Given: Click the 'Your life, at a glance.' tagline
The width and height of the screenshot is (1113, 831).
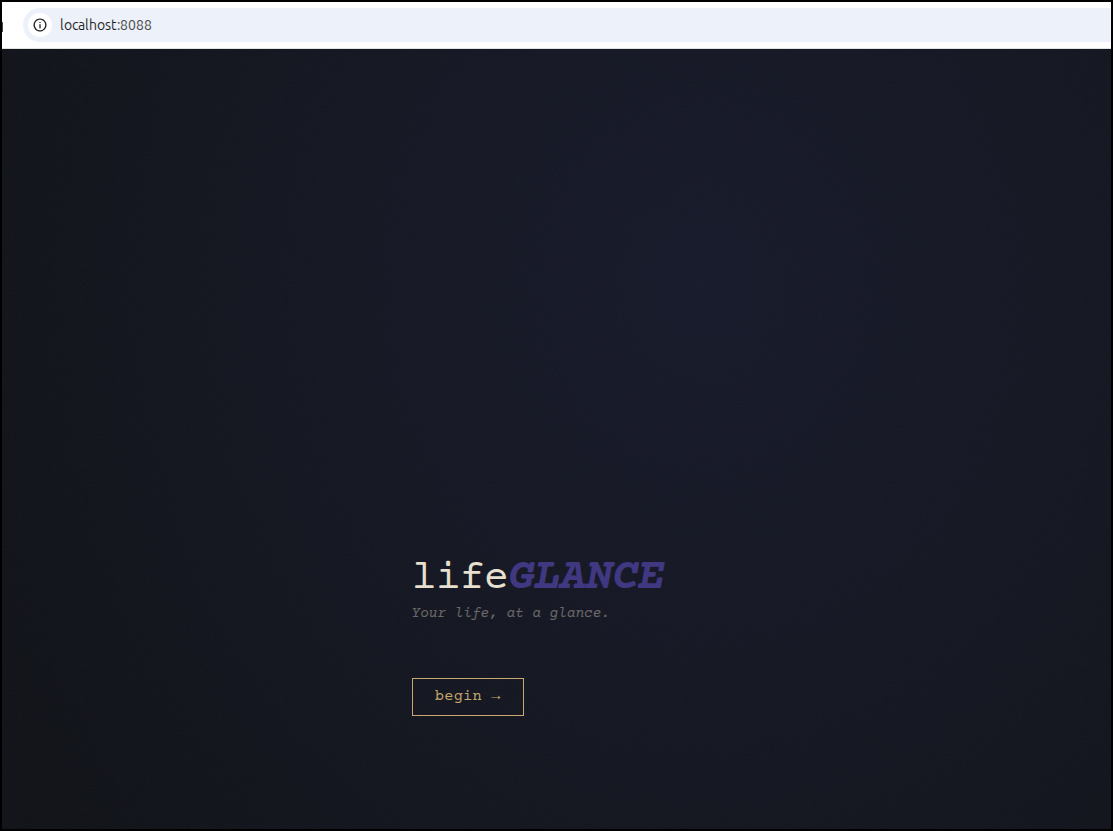Looking at the screenshot, I should (x=510, y=612).
